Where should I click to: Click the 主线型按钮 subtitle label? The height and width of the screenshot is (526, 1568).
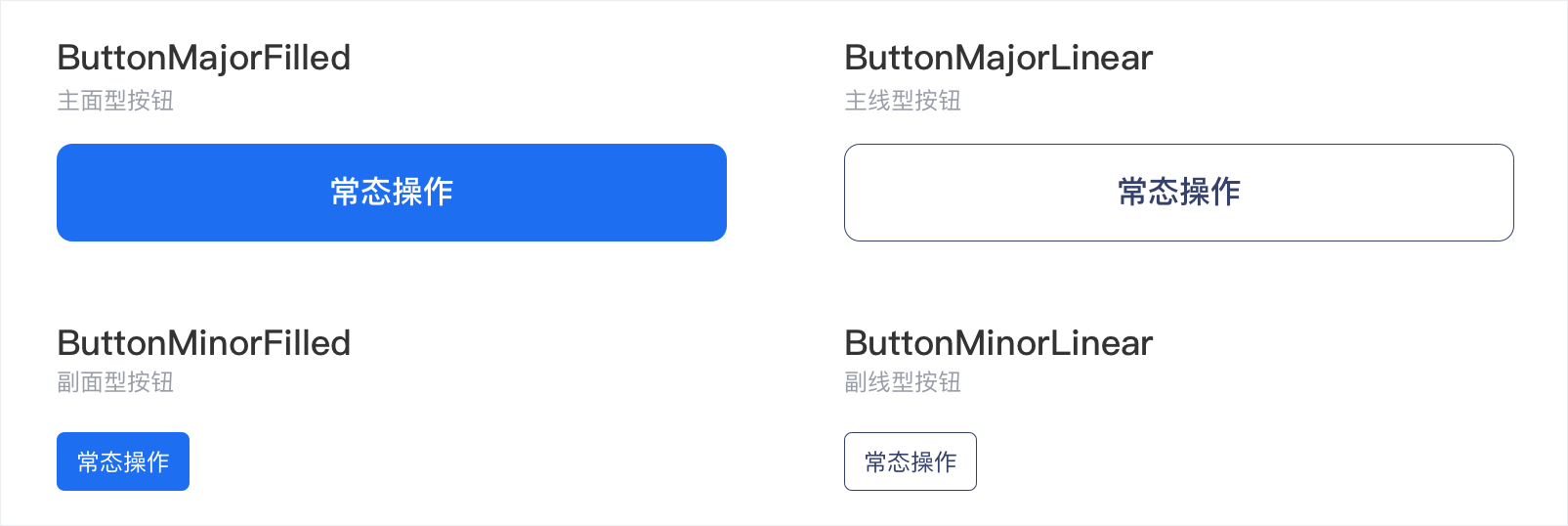(x=903, y=101)
